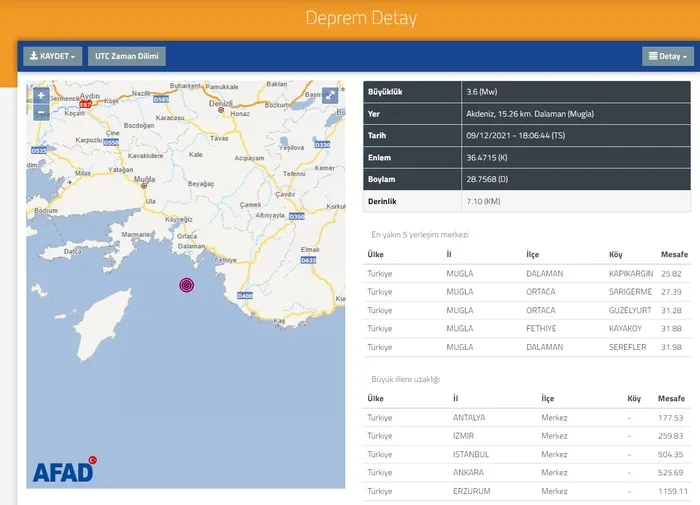Click the Köyceğiz label on the map
Viewport: 700px width, 505px height.
(x=179, y=219)
